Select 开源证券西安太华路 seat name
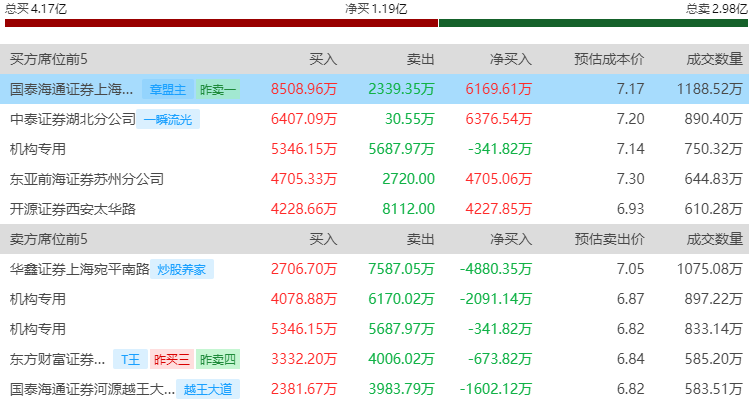Image resolution: width=750 pixels, height=401 pixels. click(x=73, y=209)
